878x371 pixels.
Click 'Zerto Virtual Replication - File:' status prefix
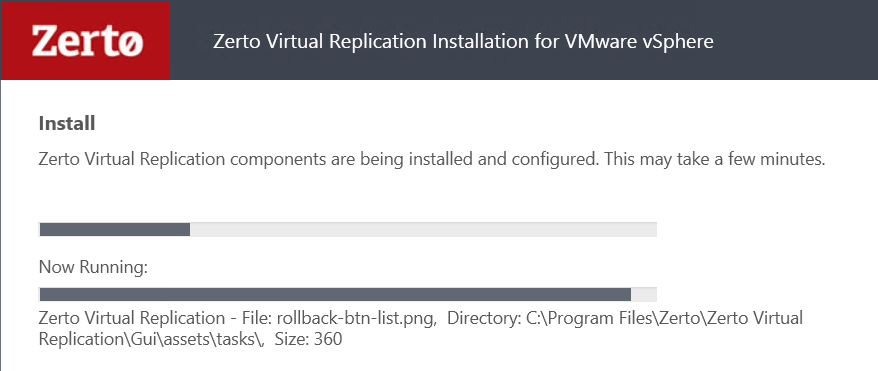pos(155,318)
